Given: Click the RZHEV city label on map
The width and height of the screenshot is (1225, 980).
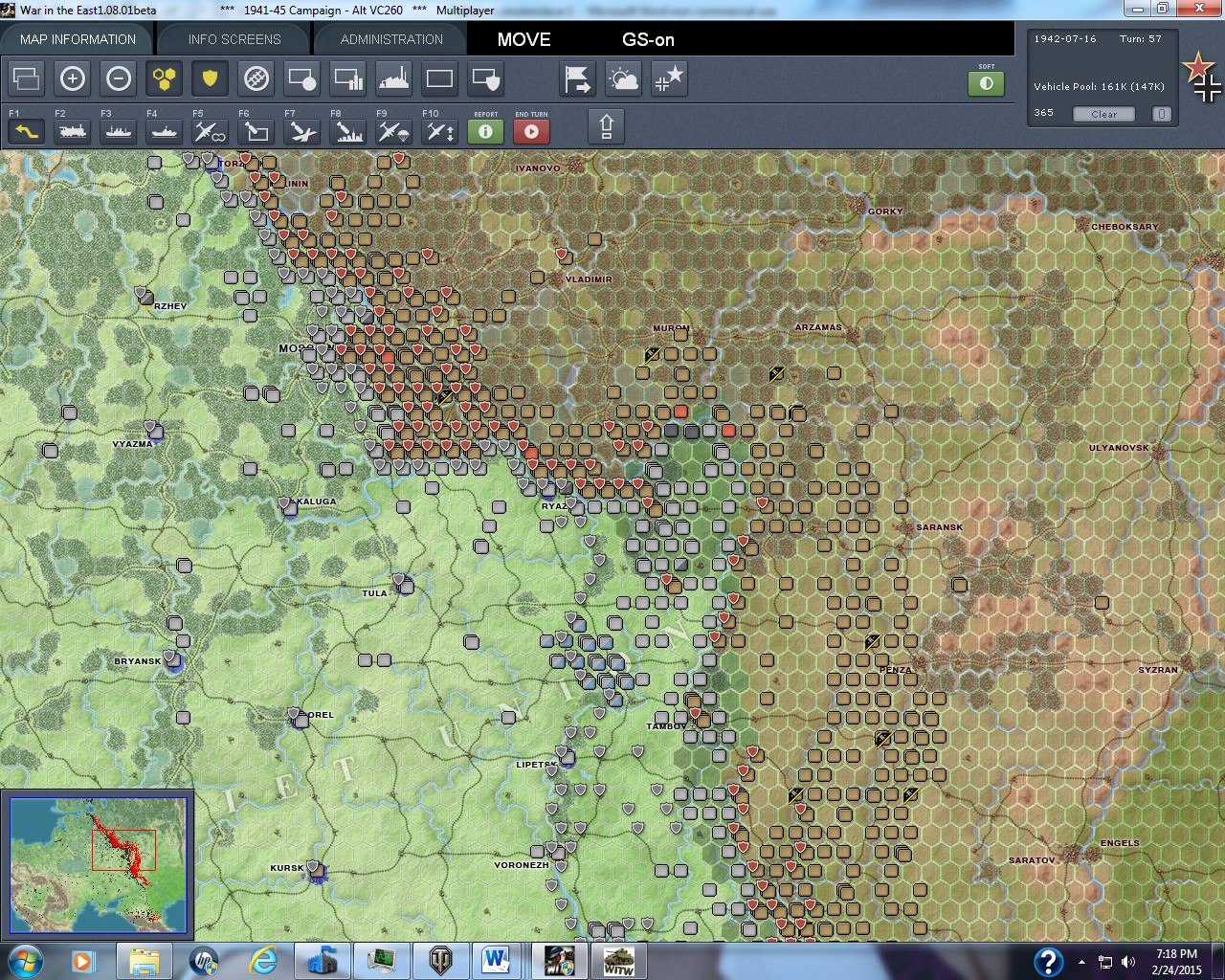Looking at the screenshot, I should pos(170,306).
